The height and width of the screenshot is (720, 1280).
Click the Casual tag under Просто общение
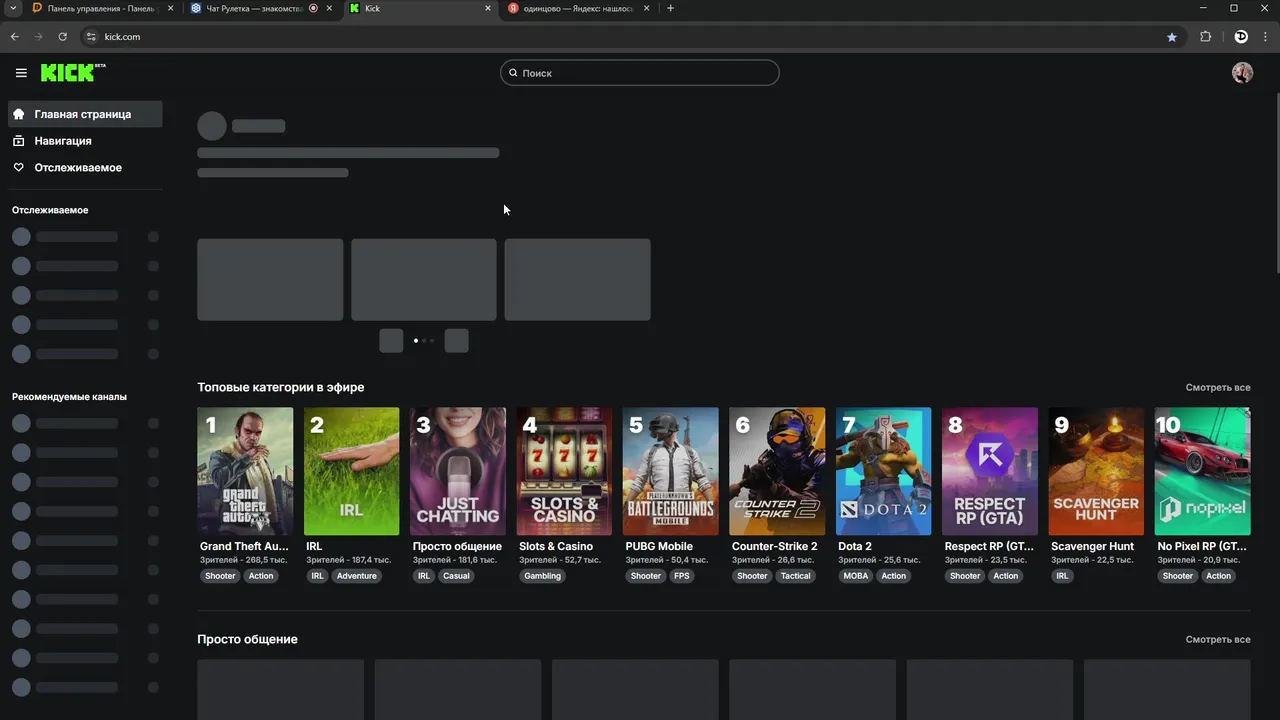(x=456, y=576)
